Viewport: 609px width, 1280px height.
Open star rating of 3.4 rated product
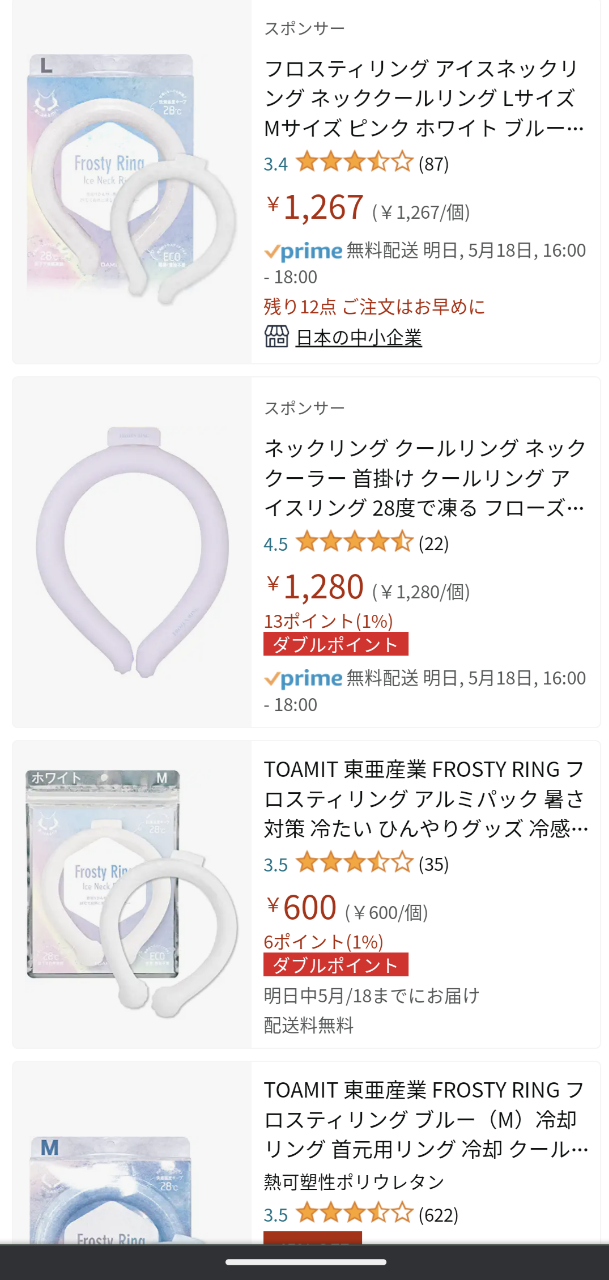(x=354, y=163)
